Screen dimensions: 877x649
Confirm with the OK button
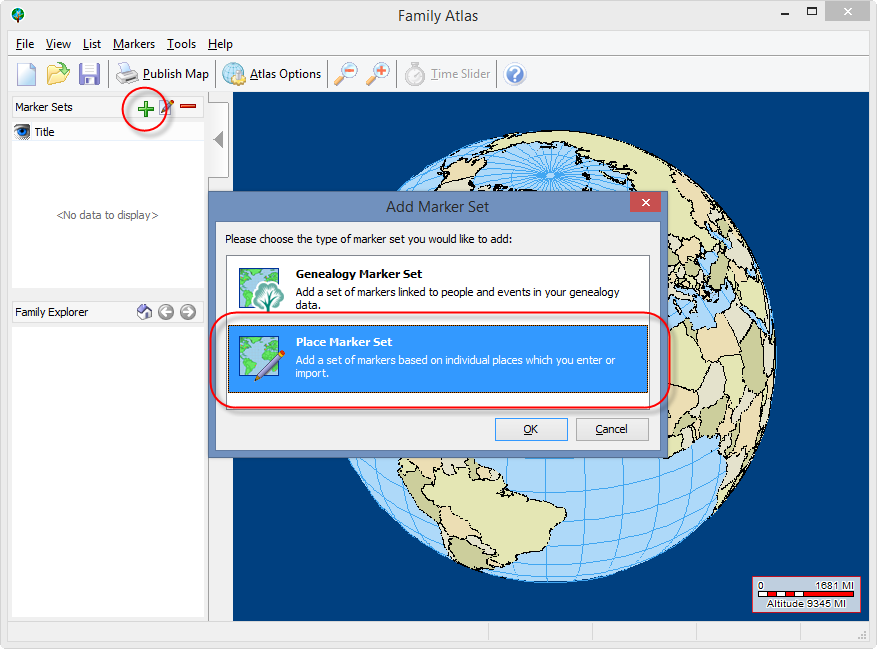(x=531, y=429)
